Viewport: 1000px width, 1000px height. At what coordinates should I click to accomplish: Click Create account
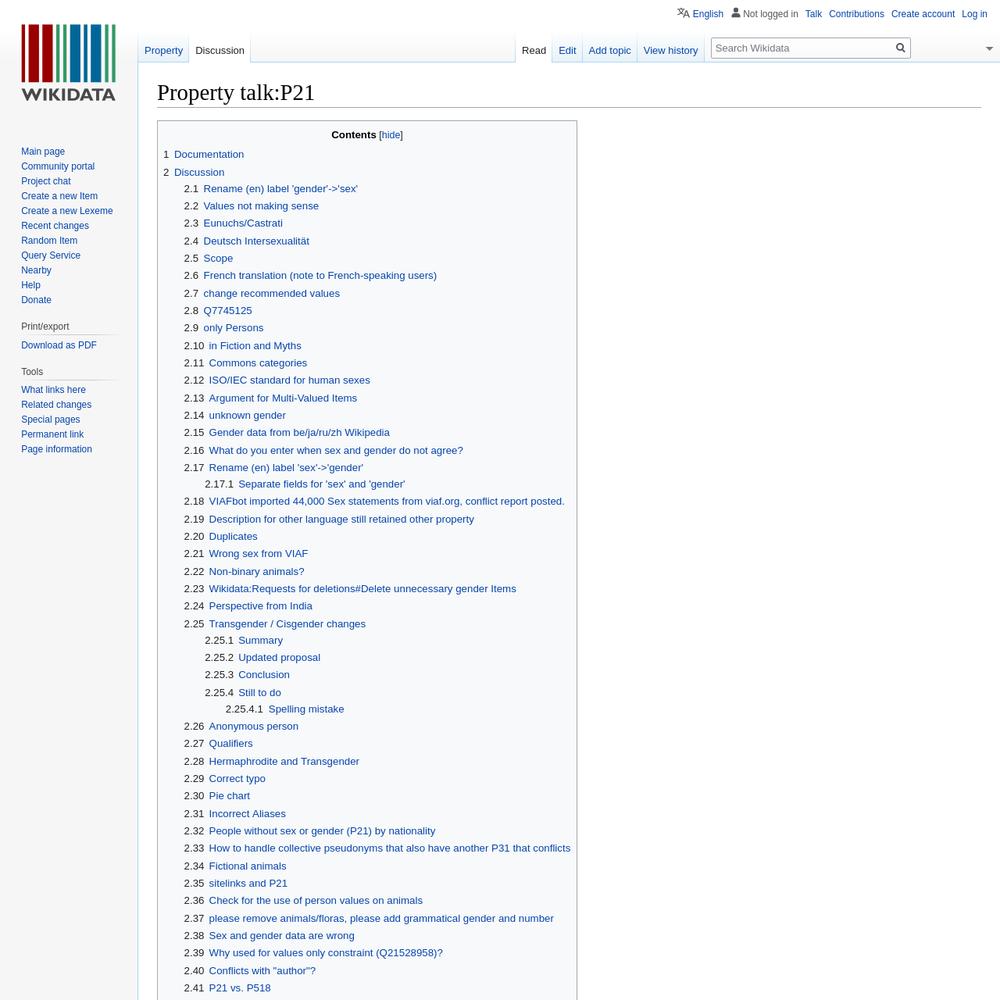click(x=923, y=13)
